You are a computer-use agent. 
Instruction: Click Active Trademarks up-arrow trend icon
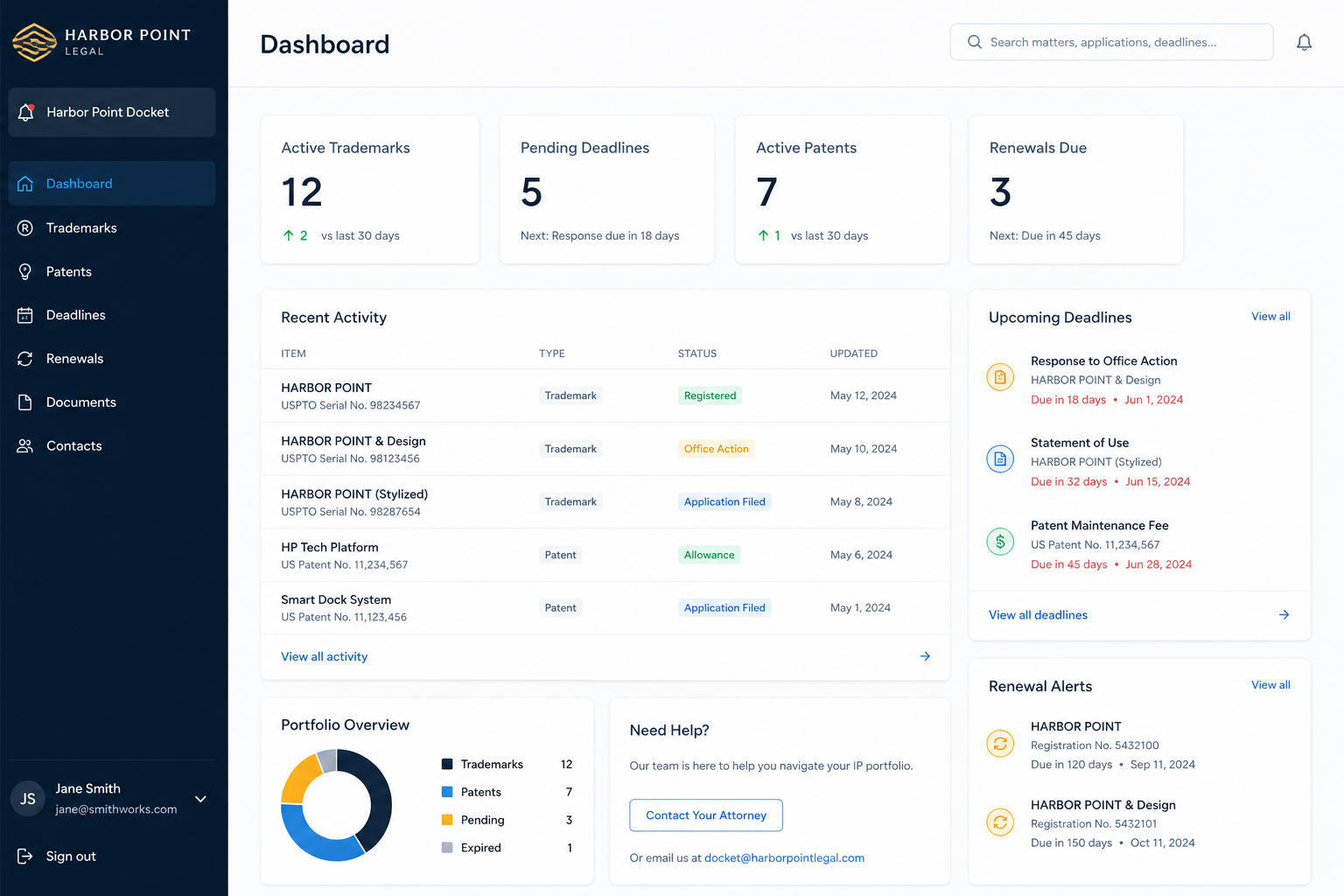pos(289,235)
